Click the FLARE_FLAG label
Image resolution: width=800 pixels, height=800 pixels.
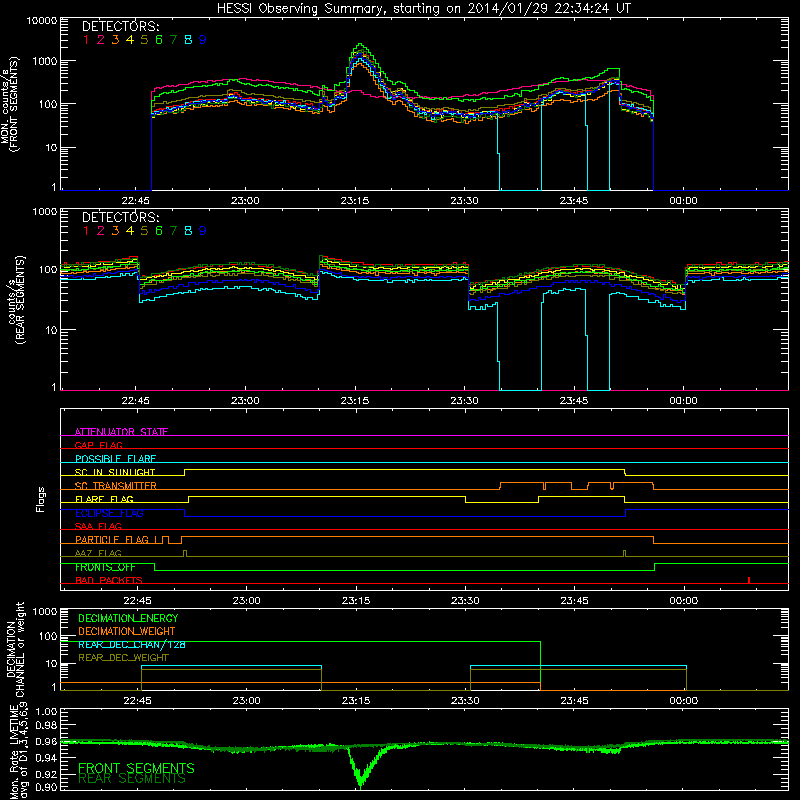pos(104,499)
